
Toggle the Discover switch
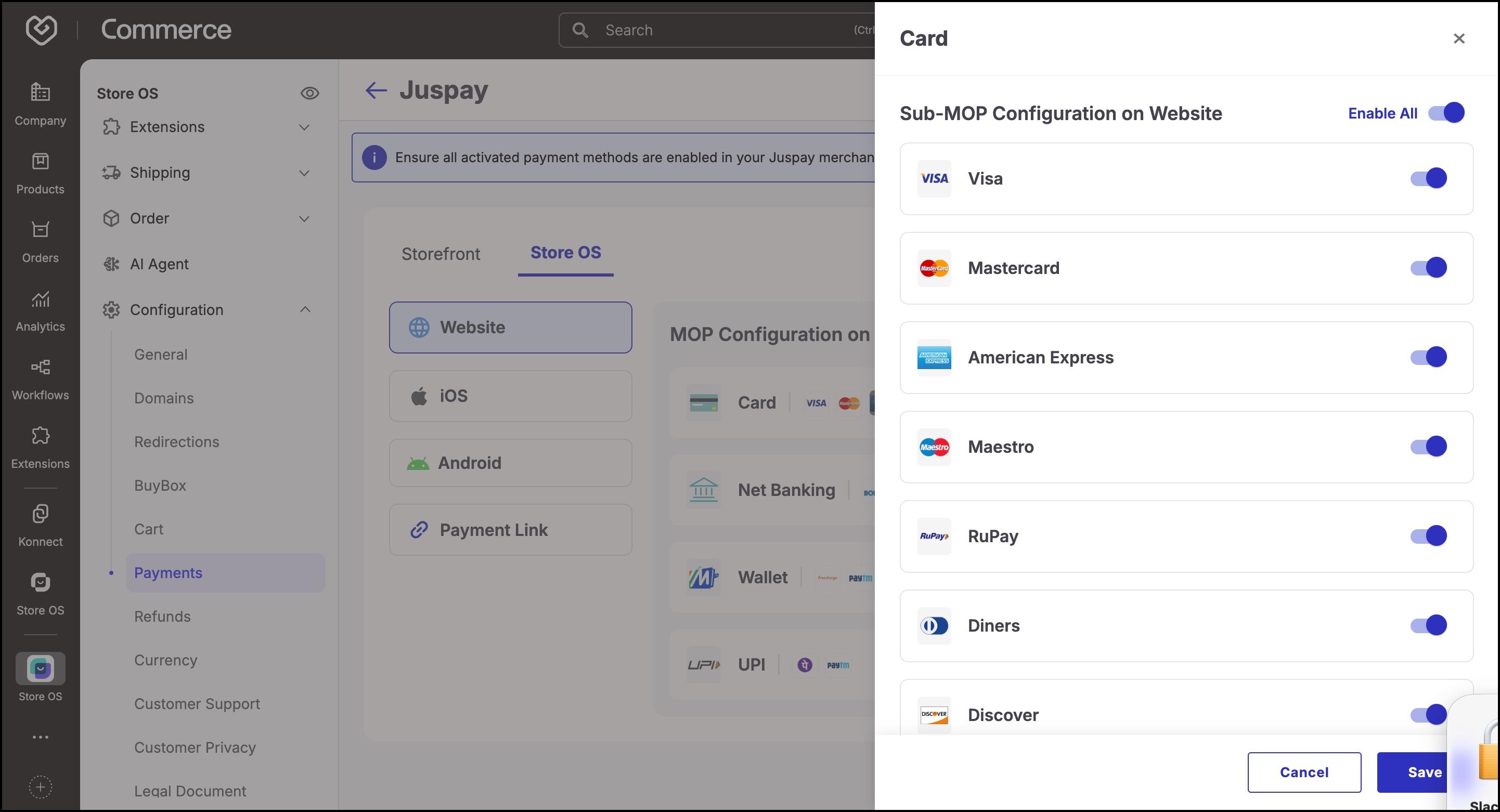point(1428,714)
